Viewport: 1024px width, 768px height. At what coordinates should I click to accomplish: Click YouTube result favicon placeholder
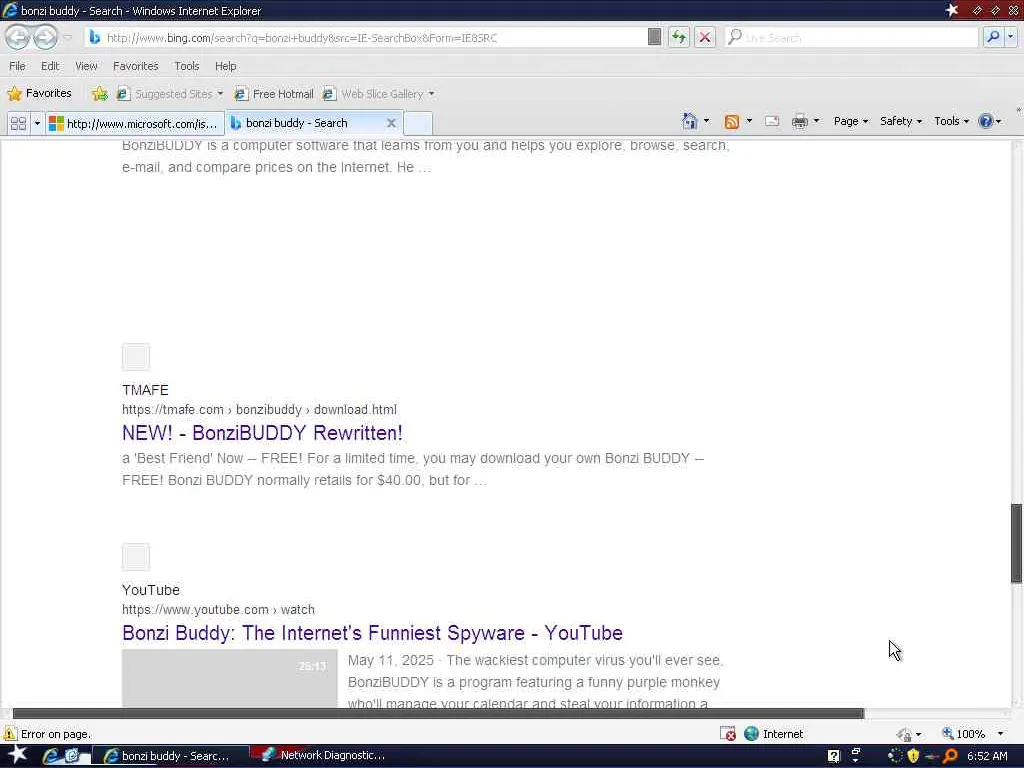click(x=136, y=556)
